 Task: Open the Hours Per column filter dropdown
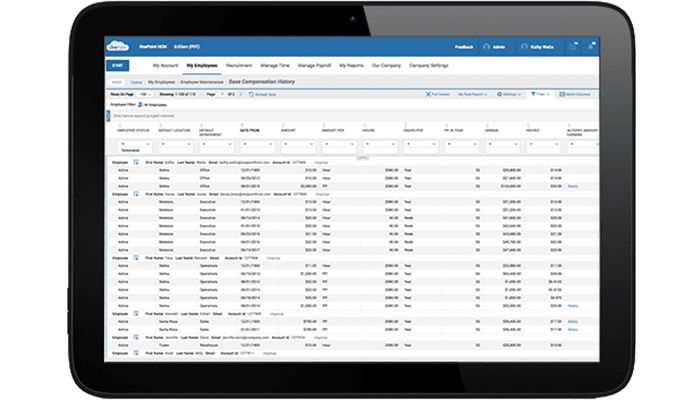421,144
